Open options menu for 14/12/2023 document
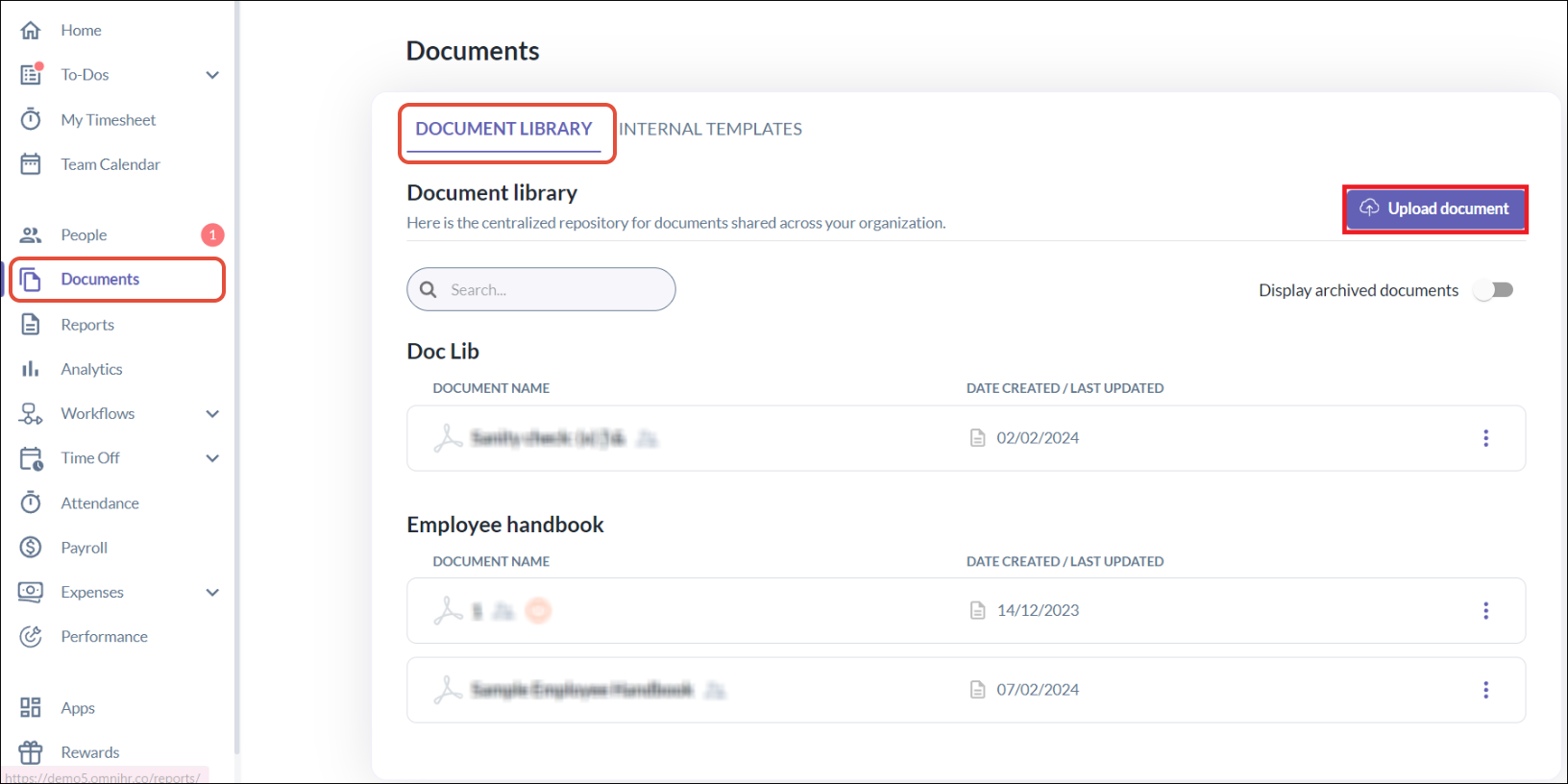 click(1485, 611)
